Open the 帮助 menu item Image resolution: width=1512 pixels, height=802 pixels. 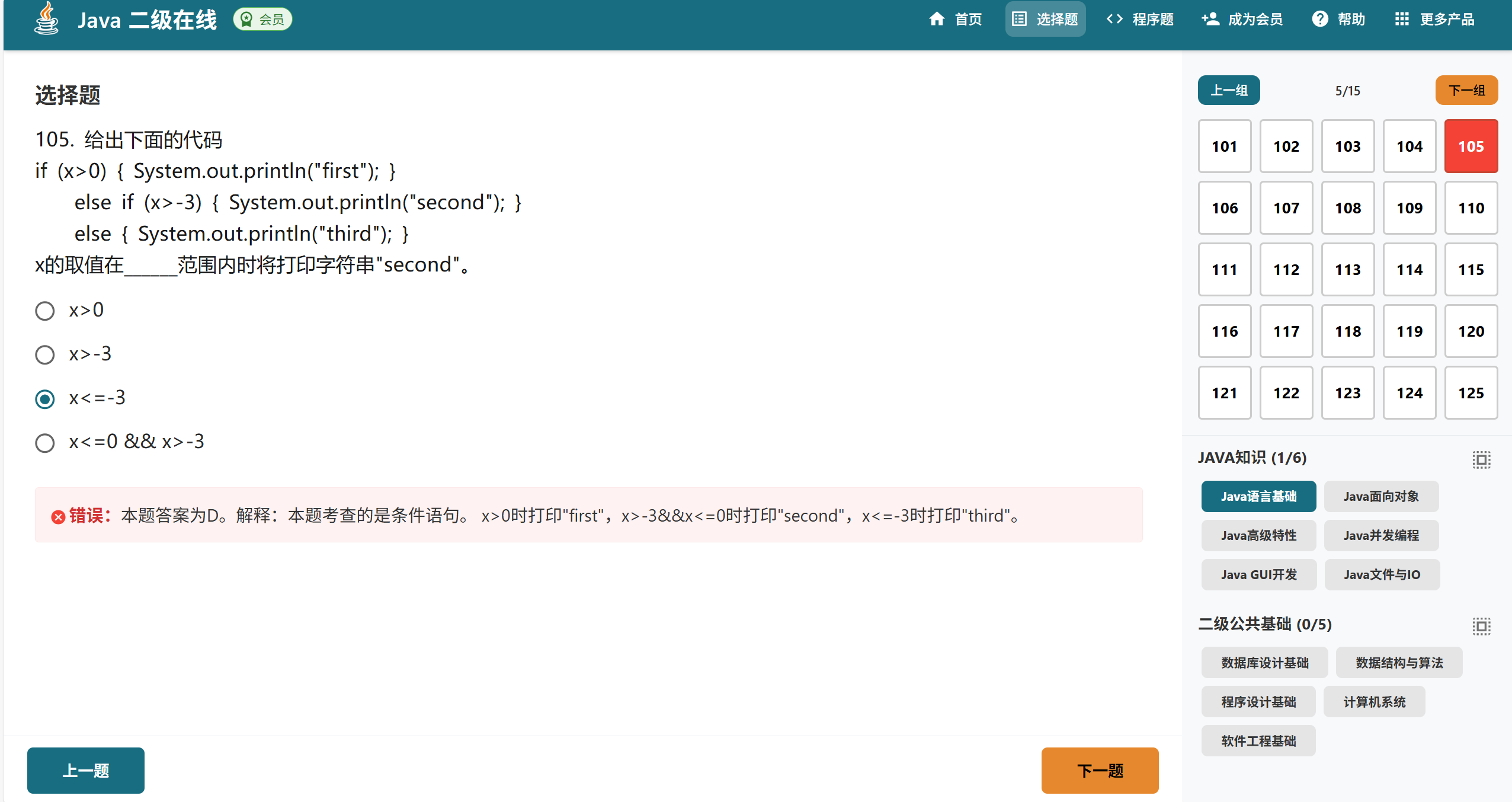1339,19
